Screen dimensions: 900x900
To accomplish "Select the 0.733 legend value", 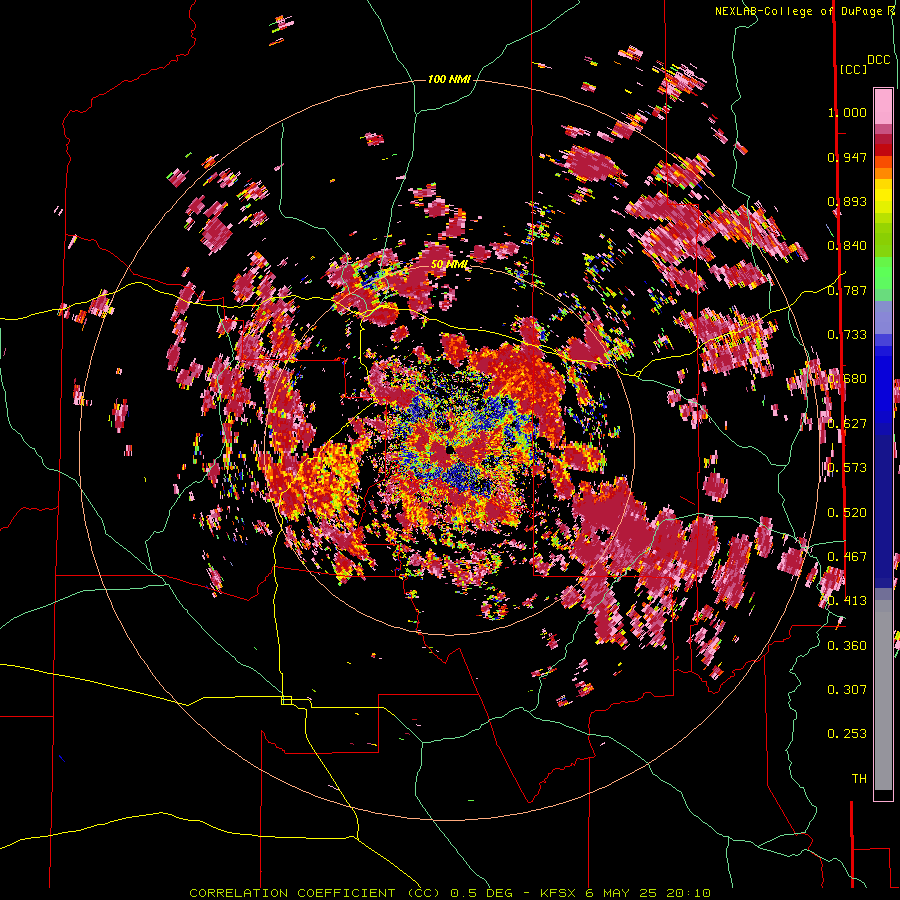I will 847,335.
